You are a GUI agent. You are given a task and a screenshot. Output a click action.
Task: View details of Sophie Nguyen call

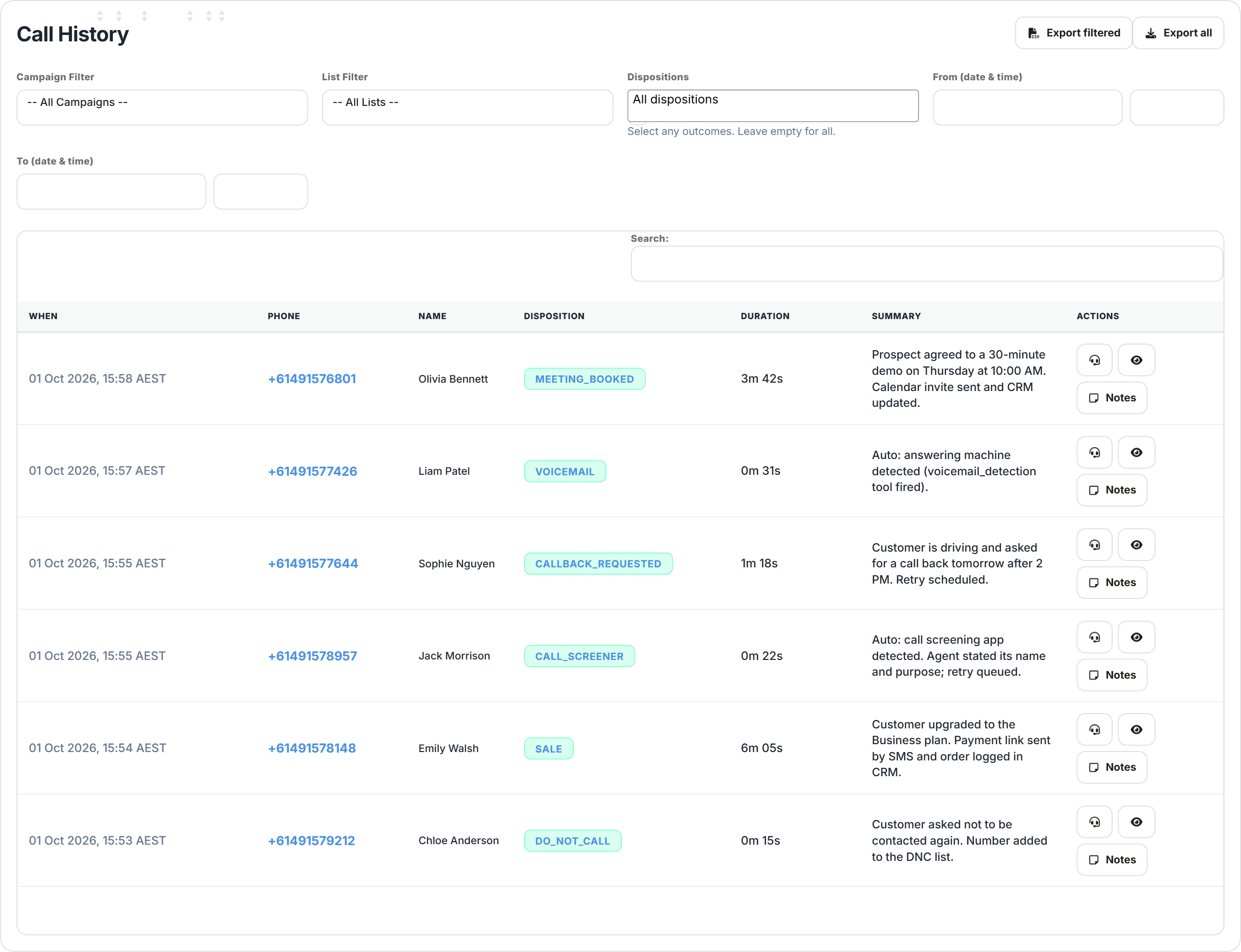point(1136,545)
